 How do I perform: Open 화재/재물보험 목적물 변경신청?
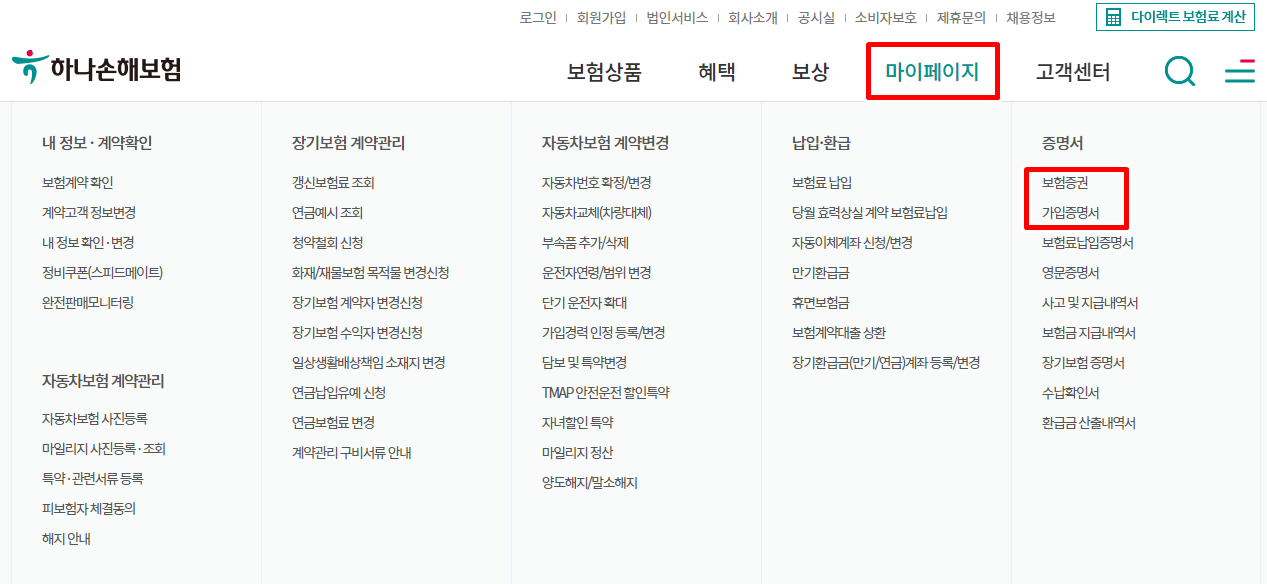[x=371, y=273]
